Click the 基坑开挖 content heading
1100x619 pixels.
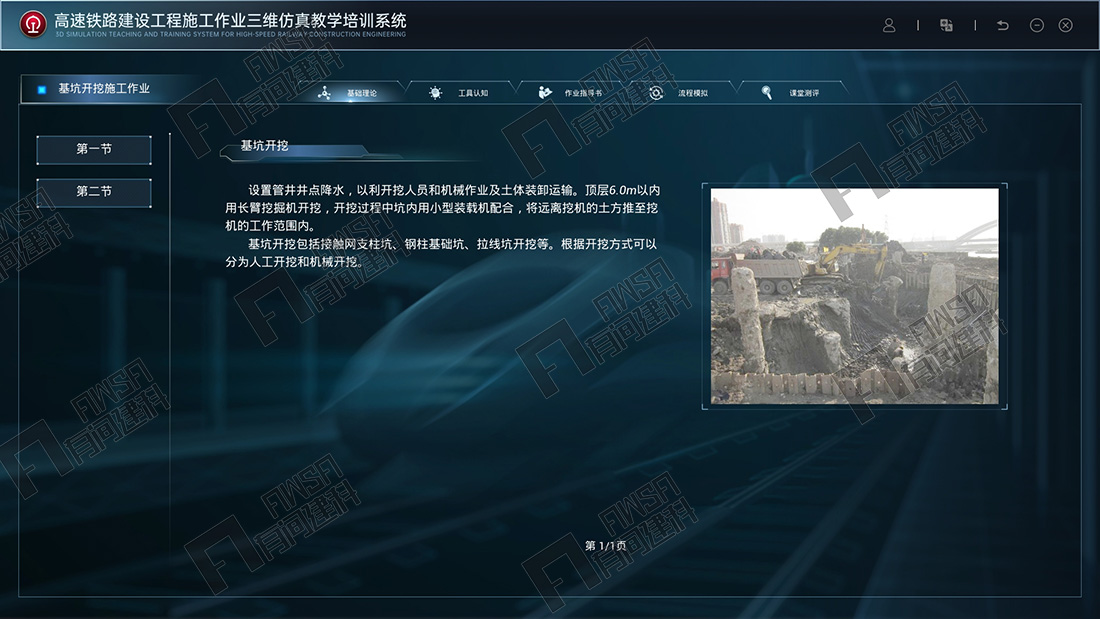[x=264, y=146]
